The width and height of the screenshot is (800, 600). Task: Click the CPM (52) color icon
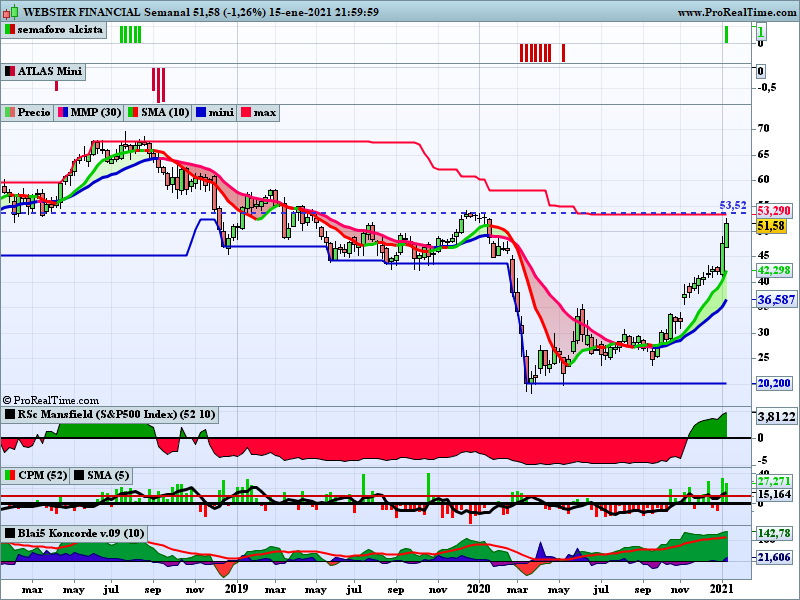tap(10, 476)
